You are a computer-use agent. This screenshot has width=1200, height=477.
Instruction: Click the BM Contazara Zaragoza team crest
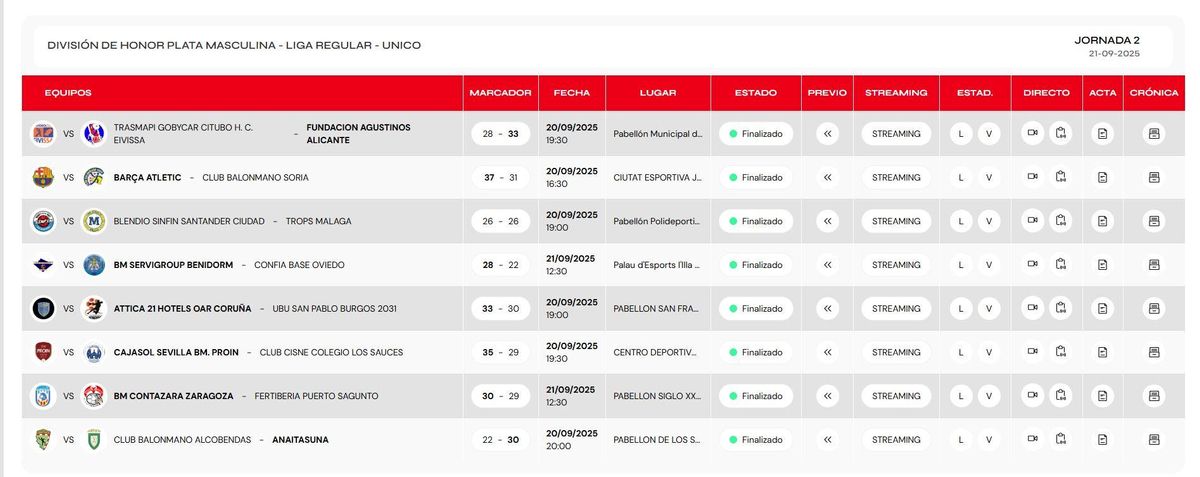coord(43,396)
